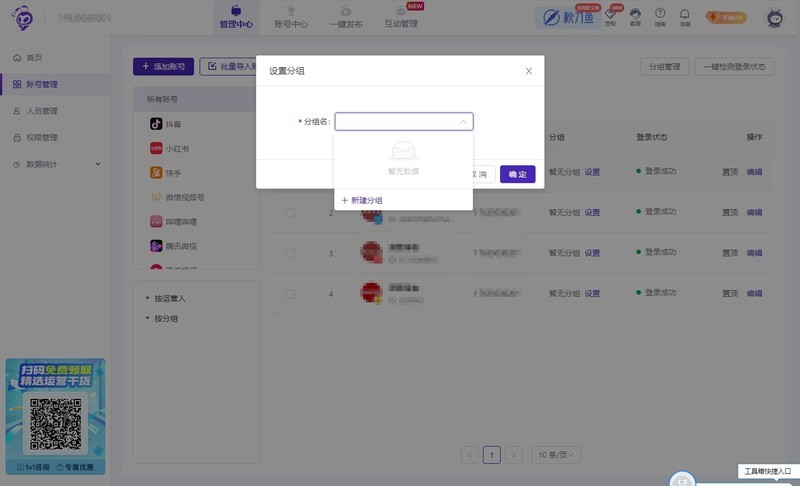Tick the checkbox for row 3

pos(290,253)
